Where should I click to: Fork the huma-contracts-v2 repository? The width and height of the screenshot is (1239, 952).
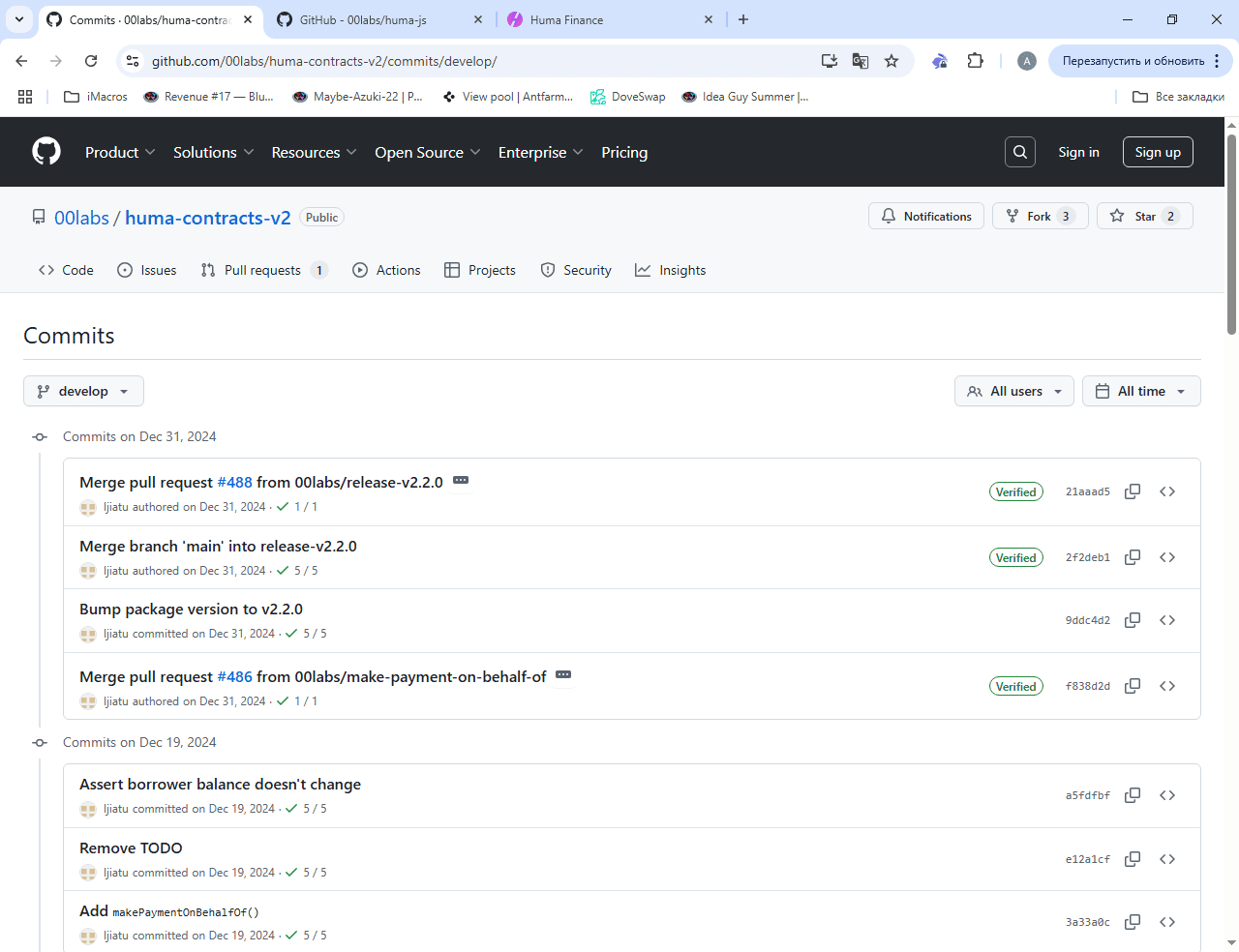1041,216
